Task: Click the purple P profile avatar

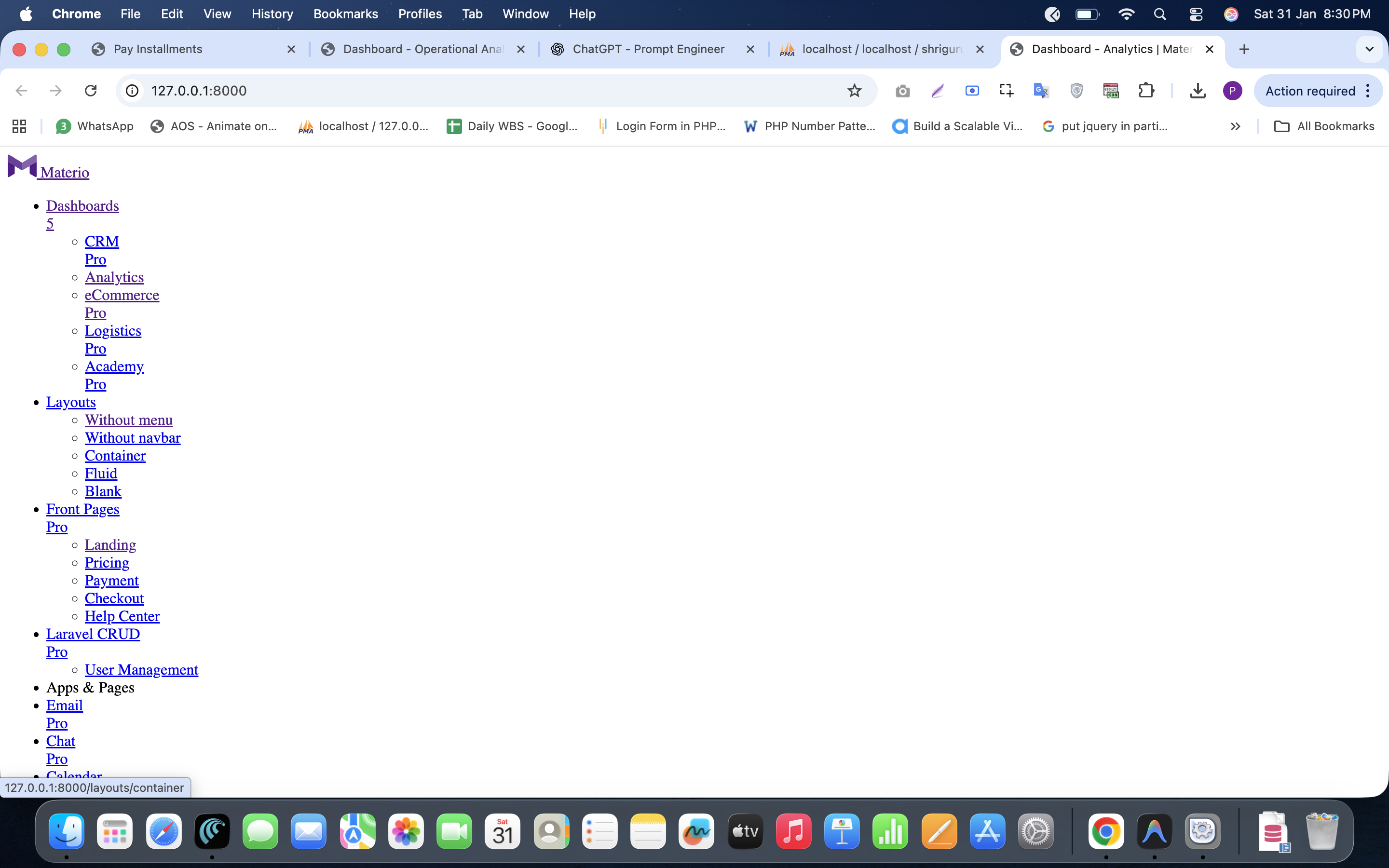Action: pyautogui.click(x=1232, y=91)
